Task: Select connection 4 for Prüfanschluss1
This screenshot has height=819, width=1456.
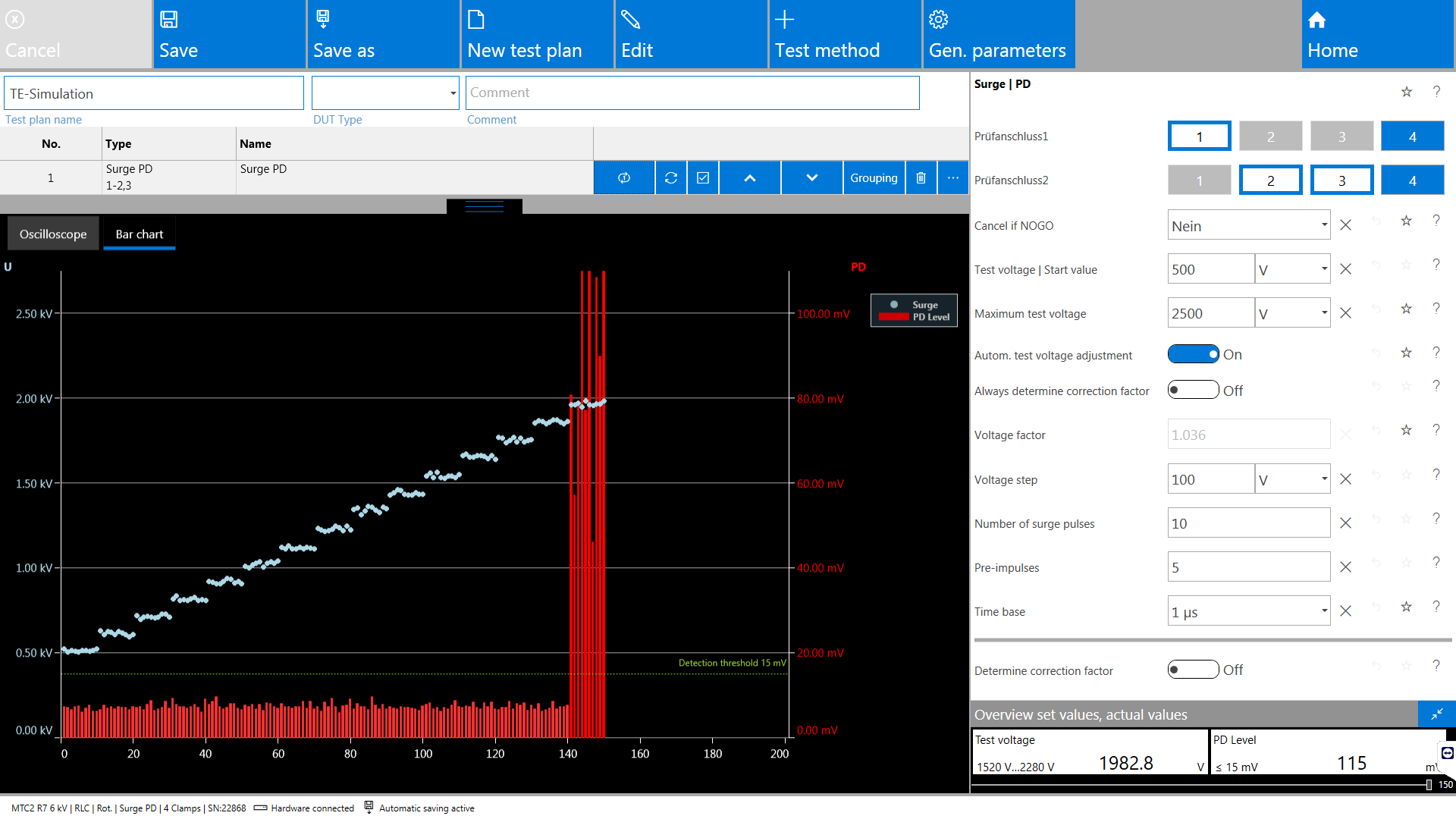Action: (x=1412, y=136)
